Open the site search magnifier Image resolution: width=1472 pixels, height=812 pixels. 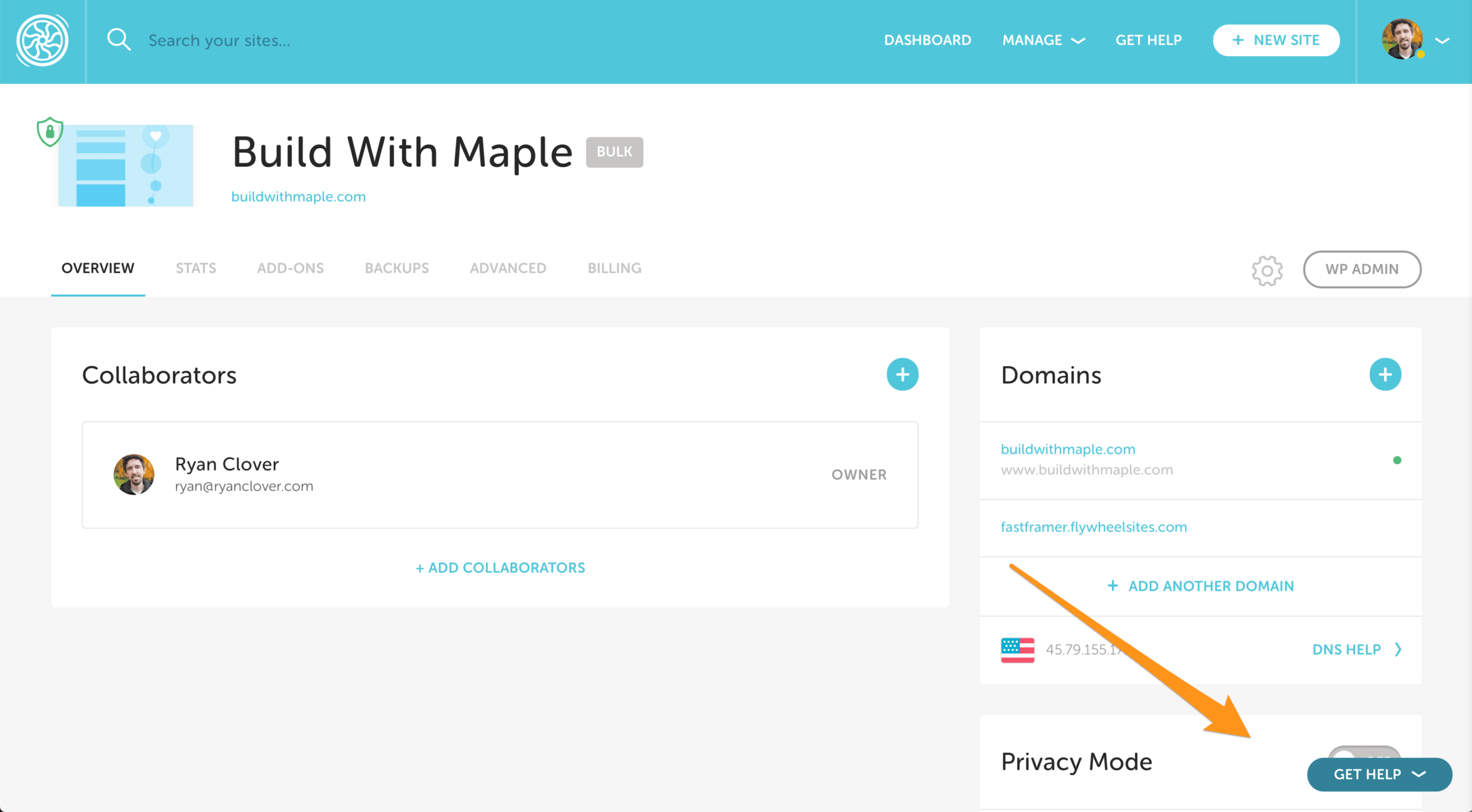point(119,39)
